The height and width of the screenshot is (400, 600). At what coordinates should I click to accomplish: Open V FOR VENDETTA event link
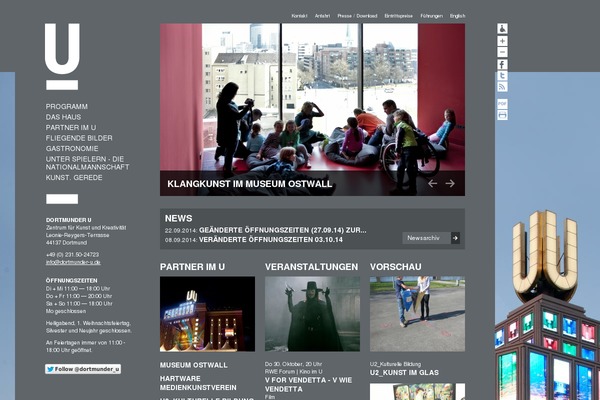point(308,385)
